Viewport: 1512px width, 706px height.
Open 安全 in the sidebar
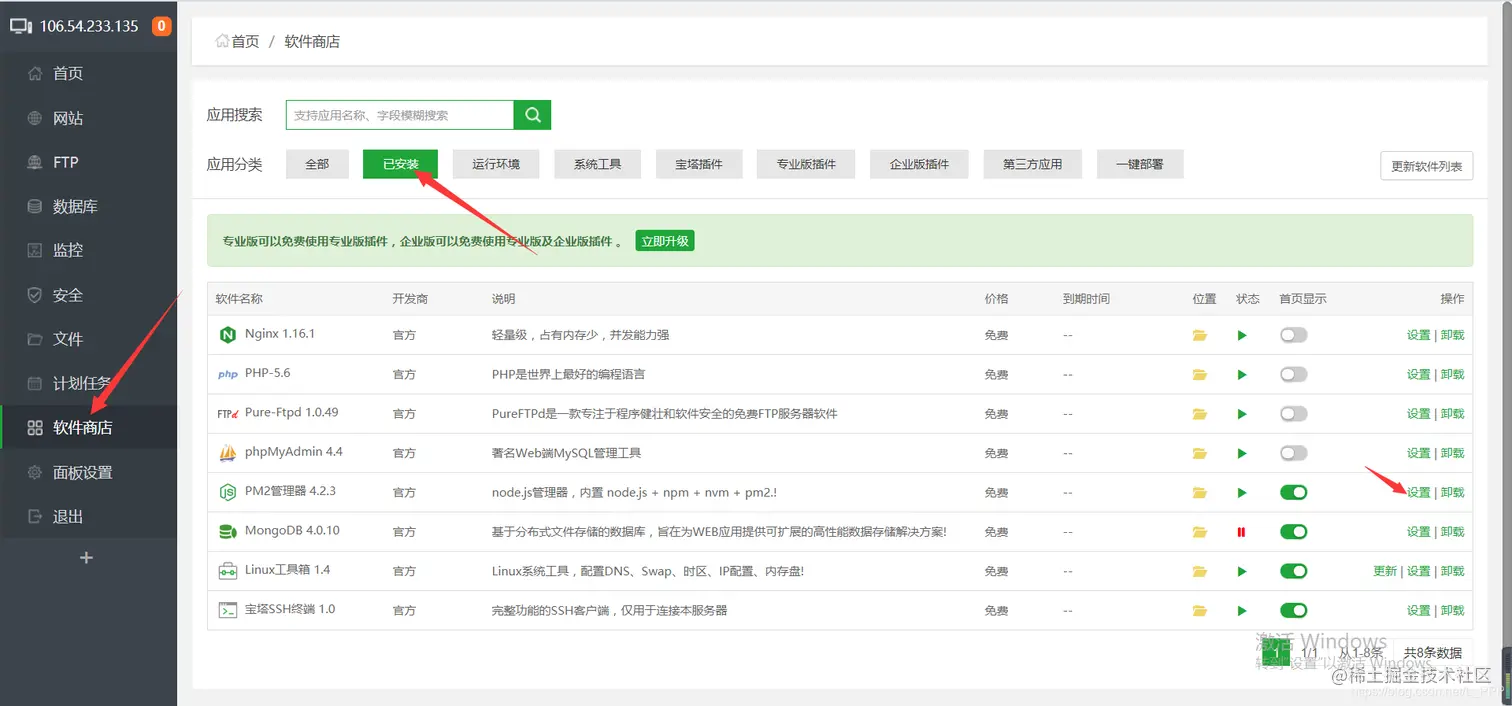click(x=88, y=295)
